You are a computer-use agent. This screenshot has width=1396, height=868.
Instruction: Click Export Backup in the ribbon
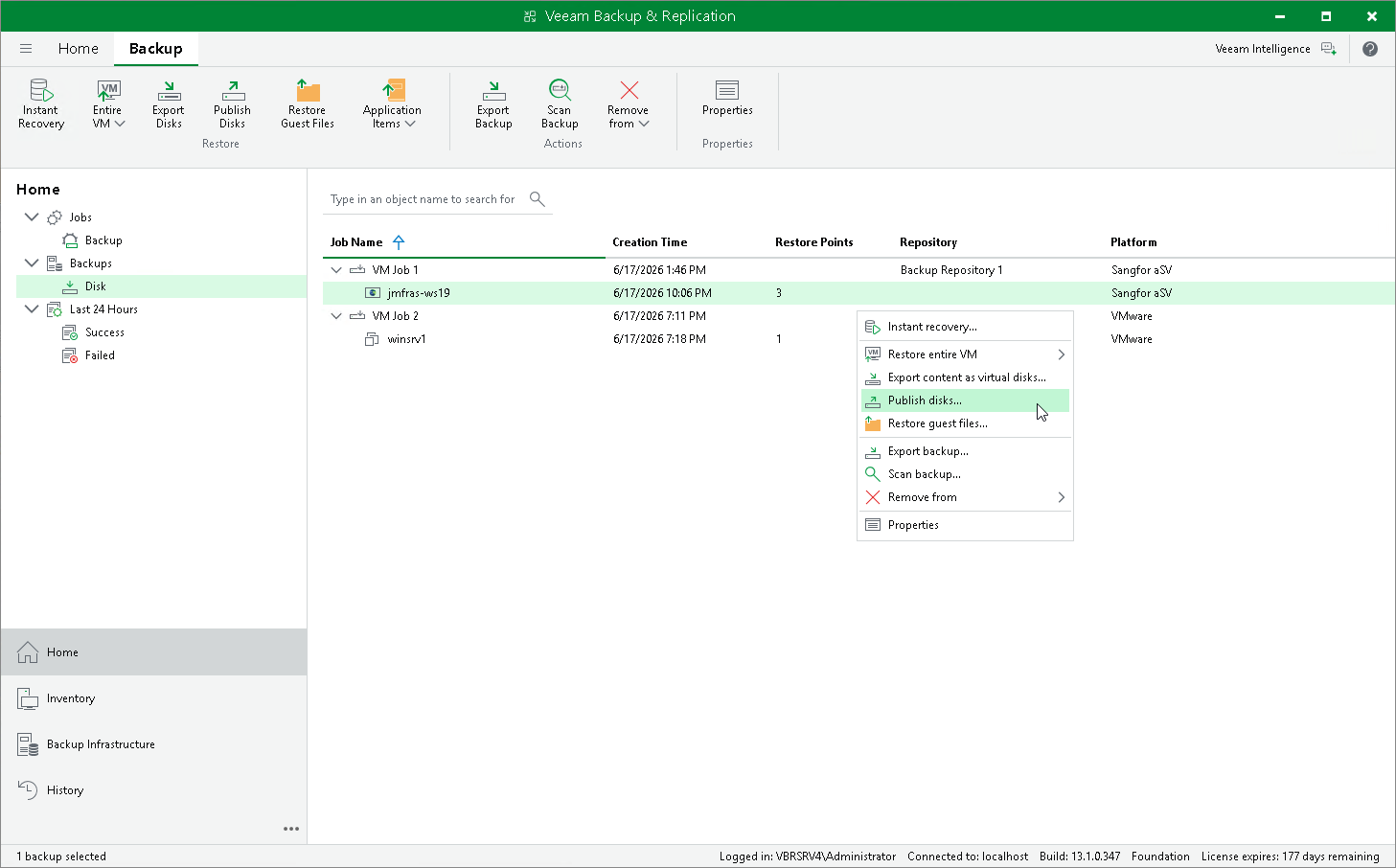493,103
